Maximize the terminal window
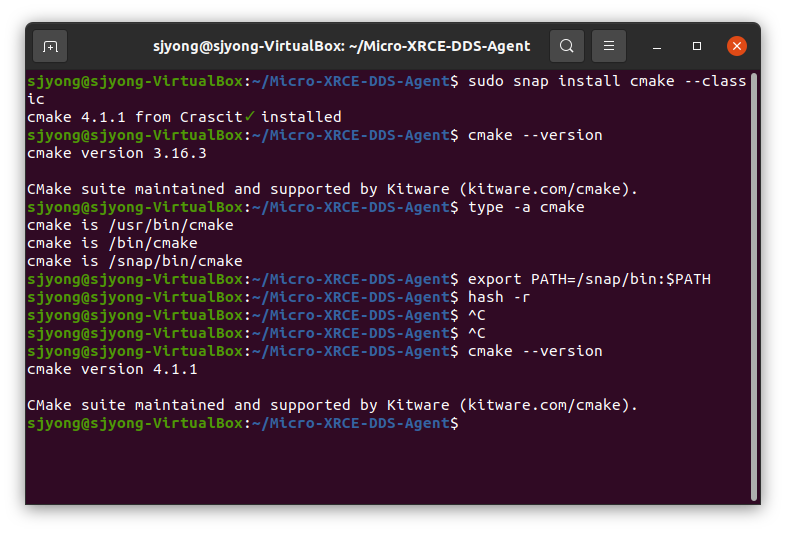786x533 pixels. [x=697, y=46]
